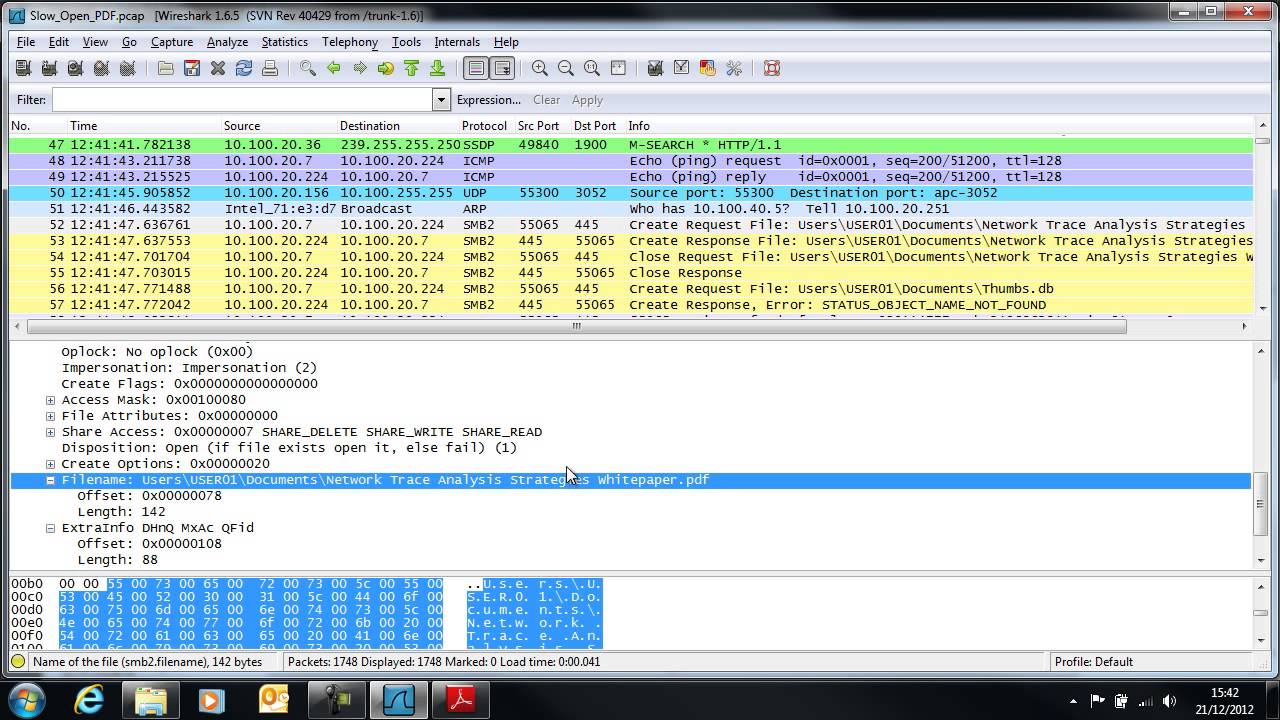
Task: Go forward in packet history arrow
Action: point(360,68)
